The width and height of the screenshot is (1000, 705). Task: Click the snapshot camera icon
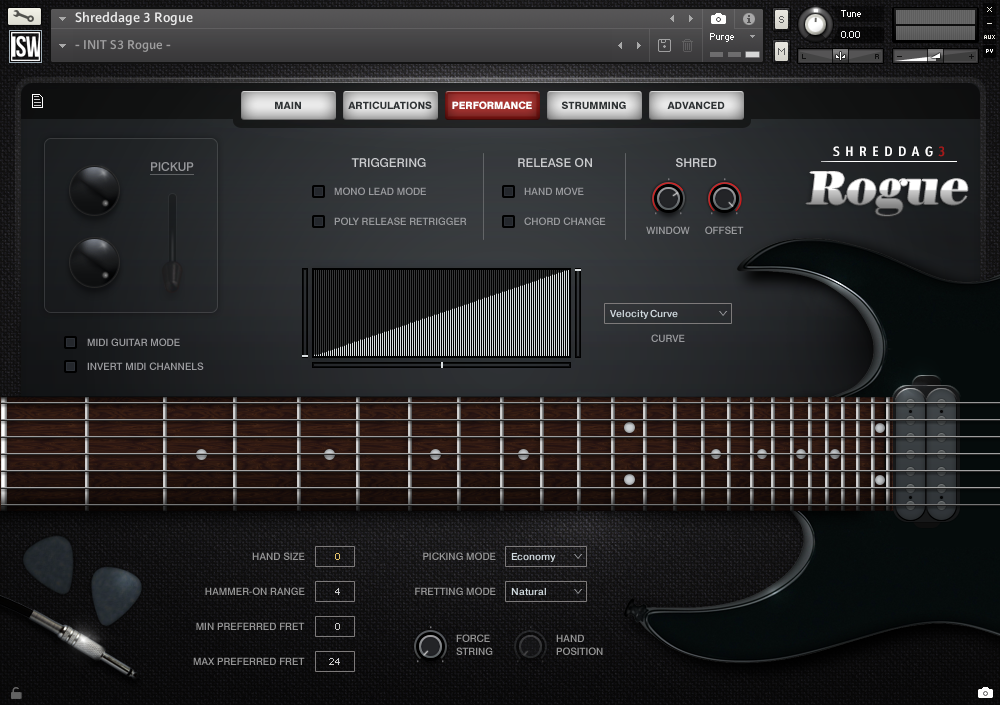718,19
